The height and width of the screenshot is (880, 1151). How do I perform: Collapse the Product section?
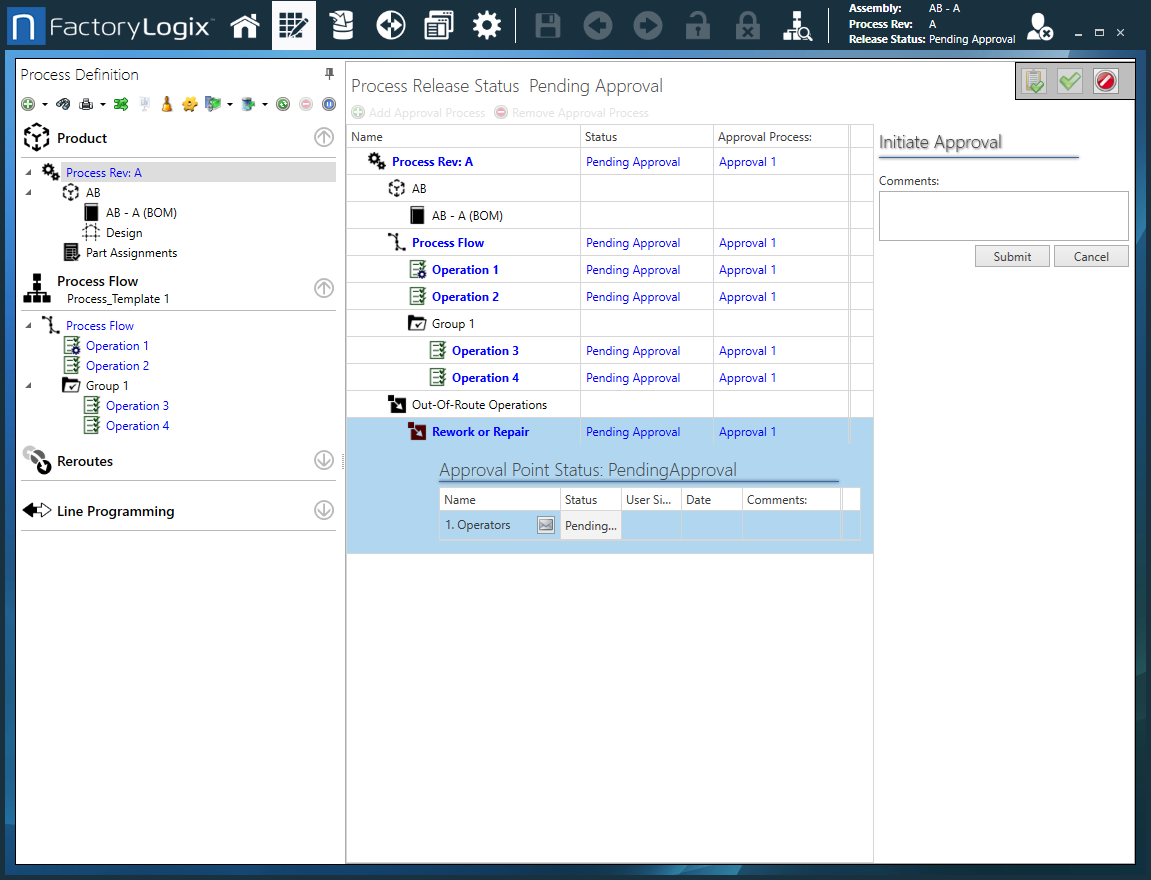(323, 138)
